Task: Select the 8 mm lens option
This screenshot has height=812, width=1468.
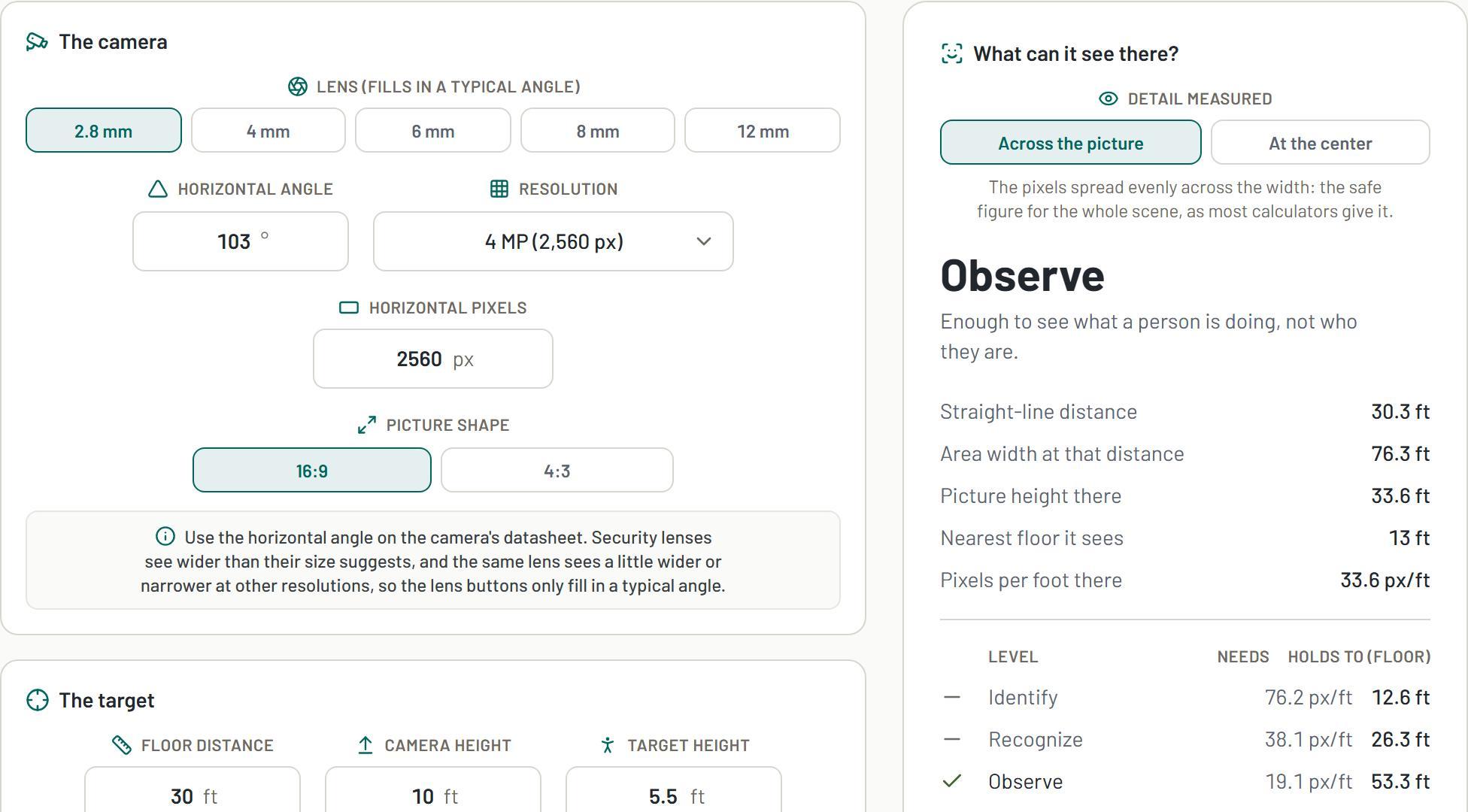Action: (598, 130)
